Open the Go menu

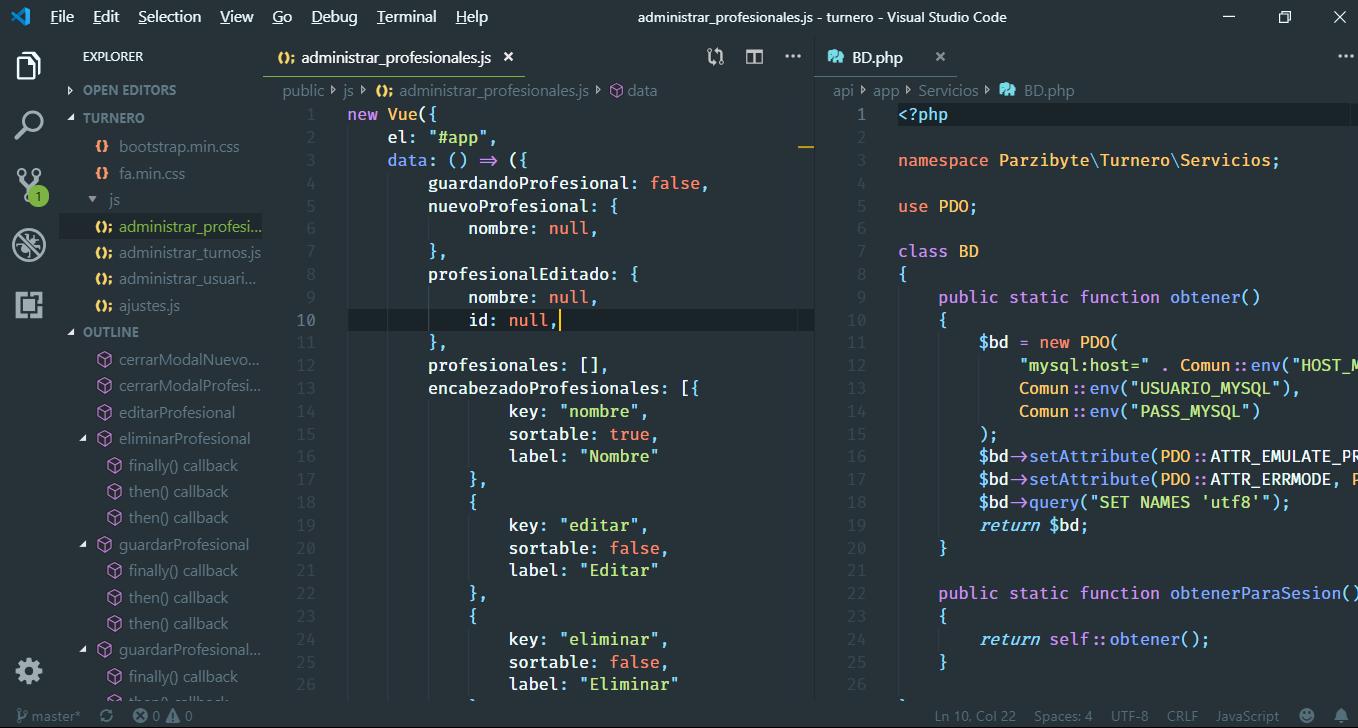click(x=283, y=16)
